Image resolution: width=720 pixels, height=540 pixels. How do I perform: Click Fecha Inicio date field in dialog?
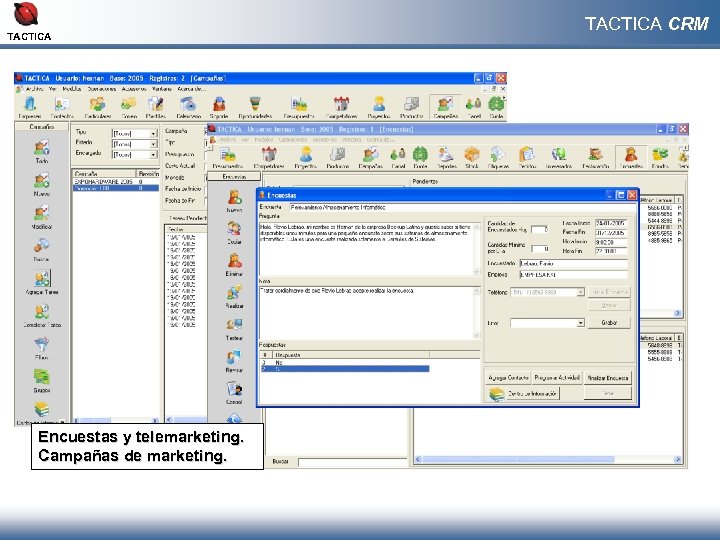click(x=611, y=223)
